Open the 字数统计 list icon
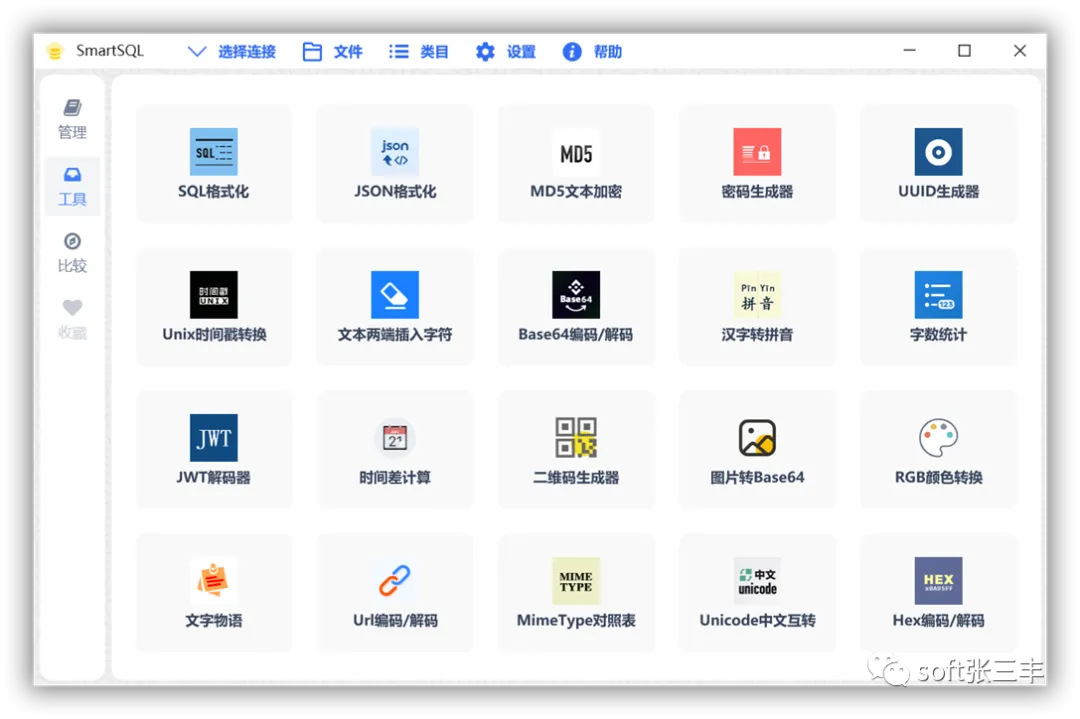Screen dimensions: 1080x719 938,295
